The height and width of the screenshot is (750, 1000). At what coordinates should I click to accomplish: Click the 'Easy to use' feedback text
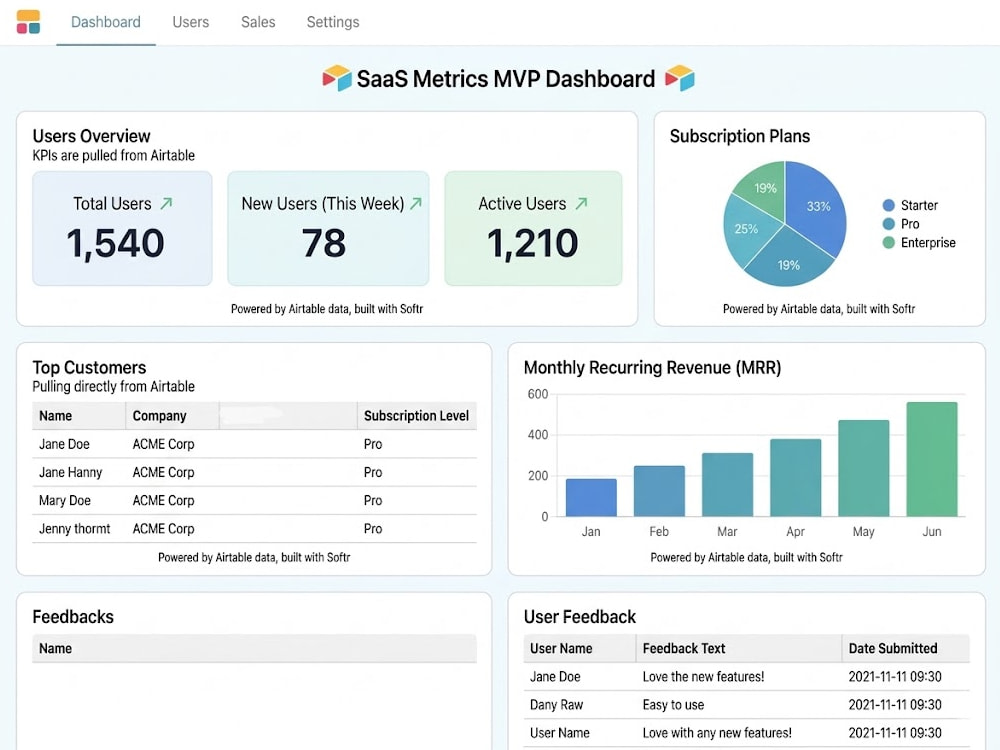tap(673, 705)
